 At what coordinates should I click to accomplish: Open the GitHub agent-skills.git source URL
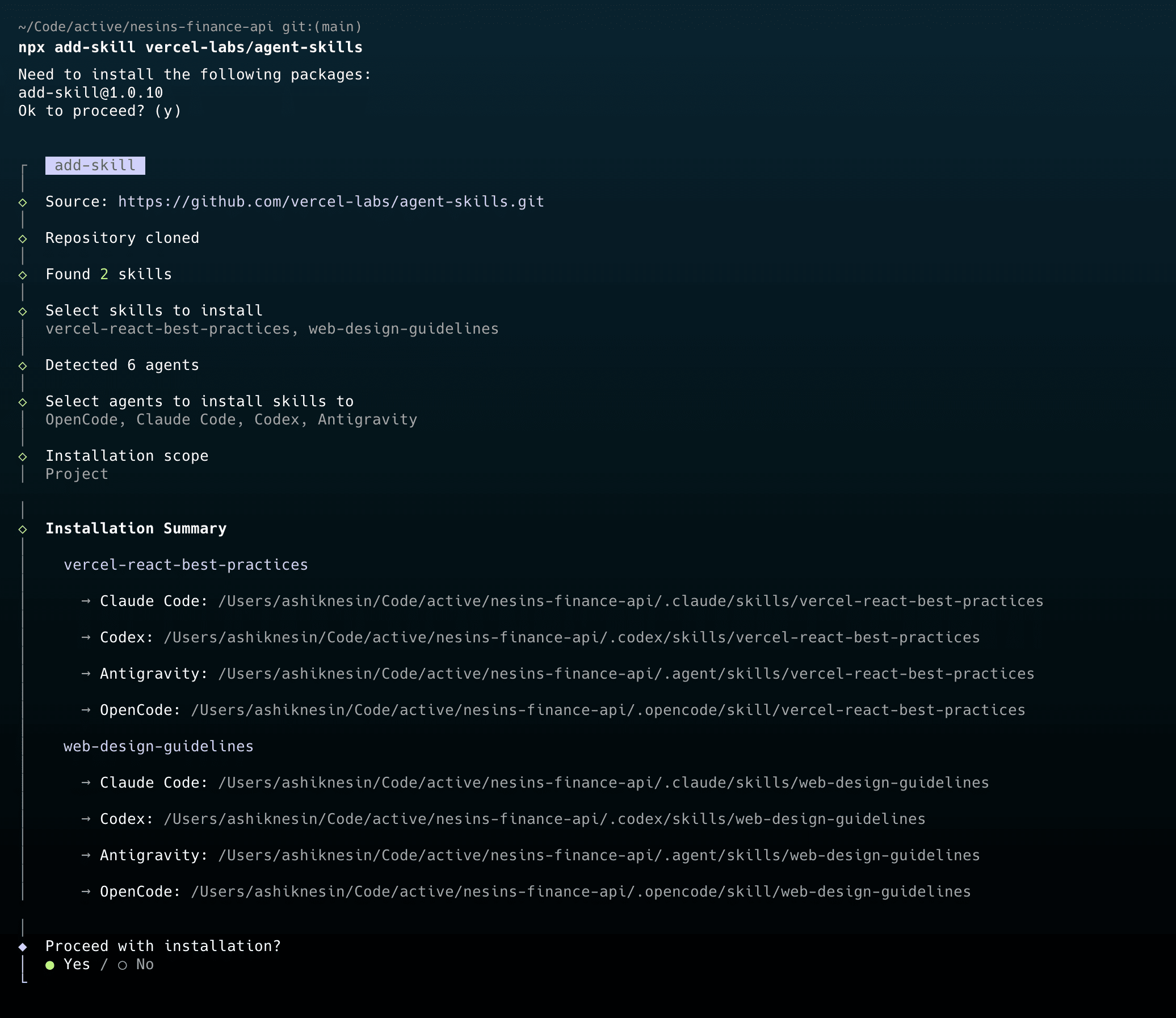point(331,201)
